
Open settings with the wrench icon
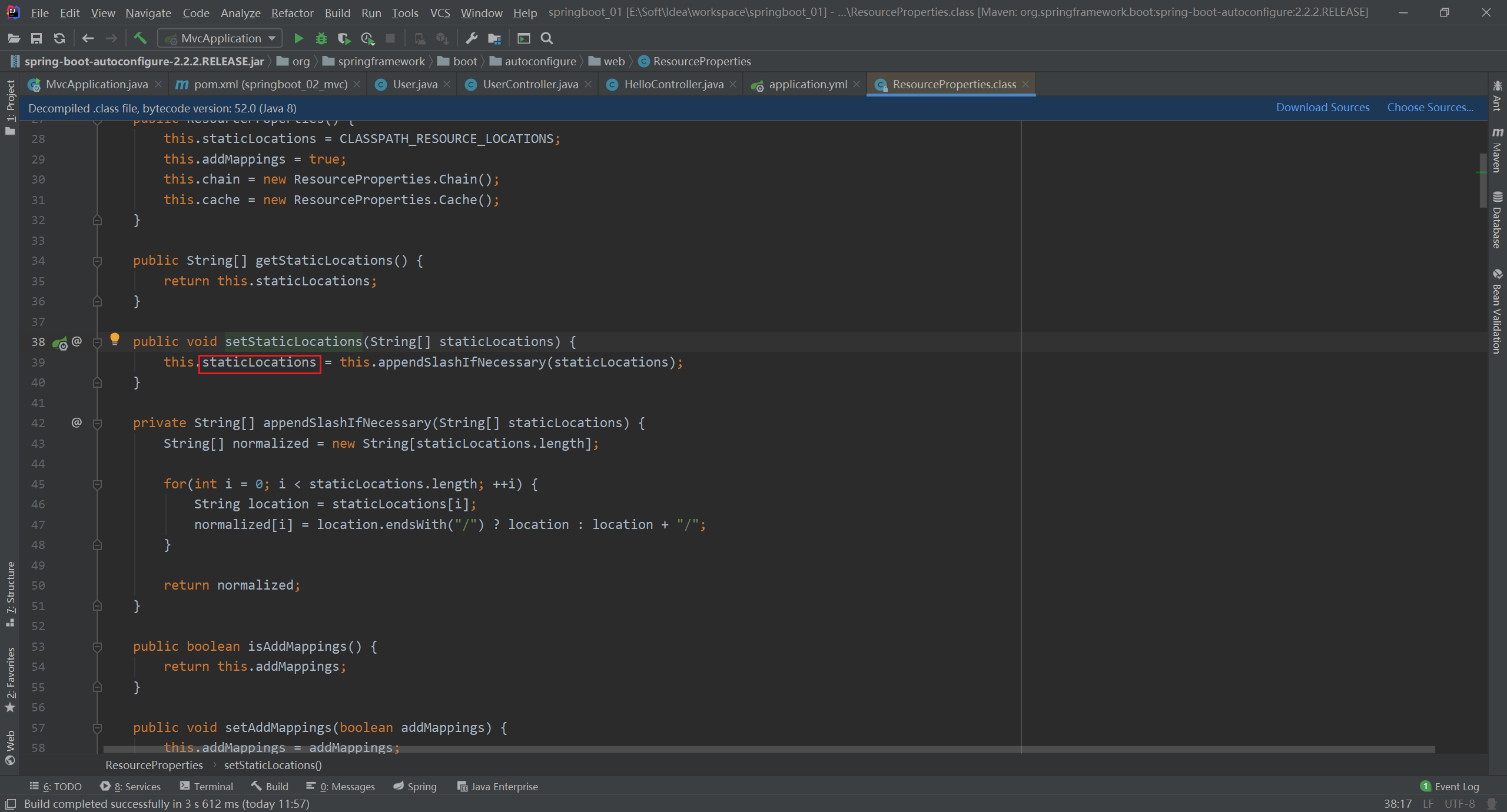[x=472, y=38]
